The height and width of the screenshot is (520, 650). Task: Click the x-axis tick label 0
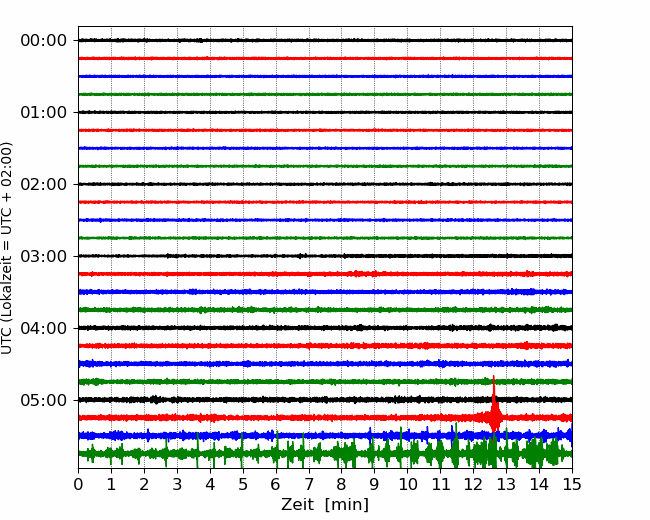(78, 484)
